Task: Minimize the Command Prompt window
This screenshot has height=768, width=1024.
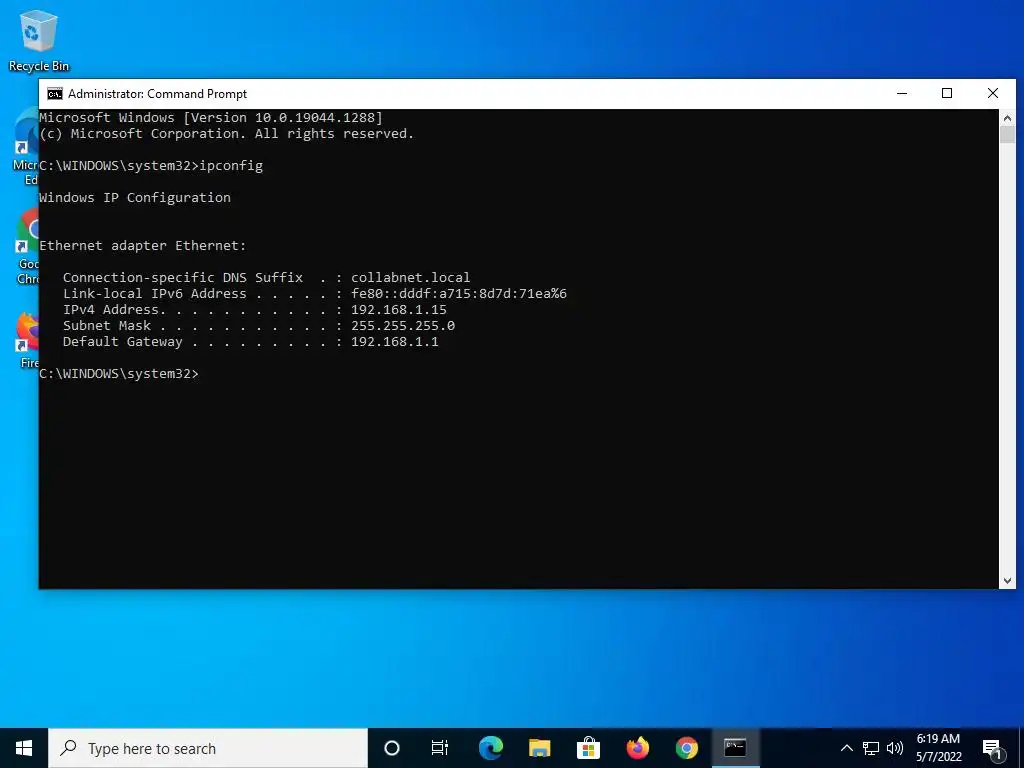Action: point(902,93)
